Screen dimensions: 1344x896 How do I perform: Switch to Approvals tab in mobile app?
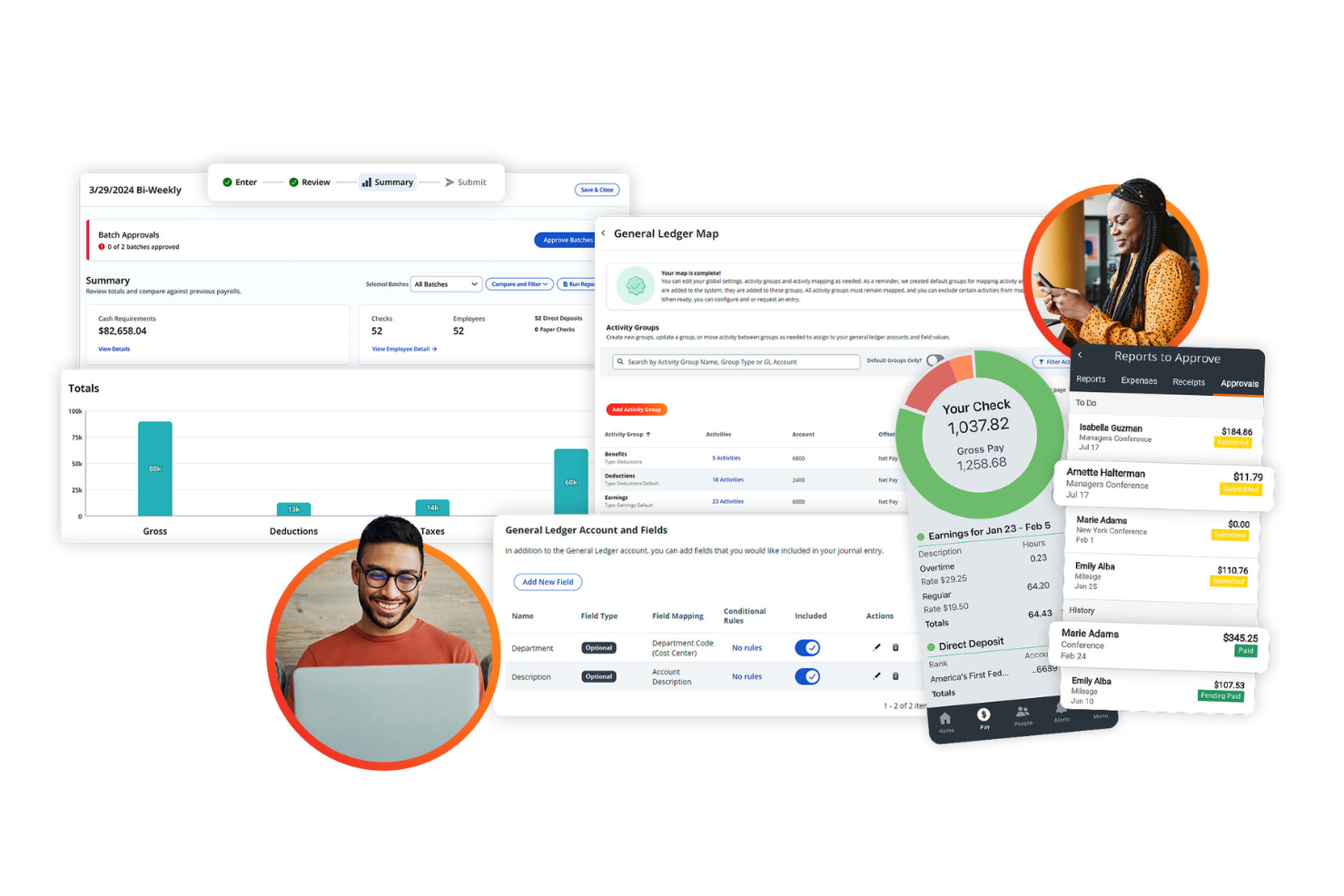point(1240,384)
